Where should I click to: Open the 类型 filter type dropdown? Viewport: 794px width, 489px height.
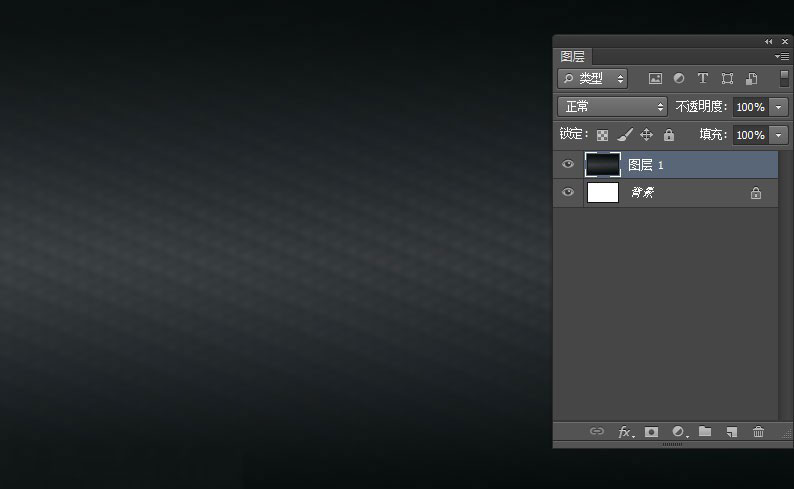592,78
